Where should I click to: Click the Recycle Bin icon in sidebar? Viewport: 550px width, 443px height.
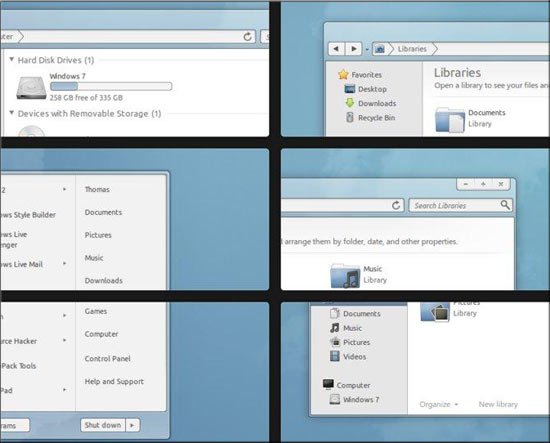tap(350, 117)
